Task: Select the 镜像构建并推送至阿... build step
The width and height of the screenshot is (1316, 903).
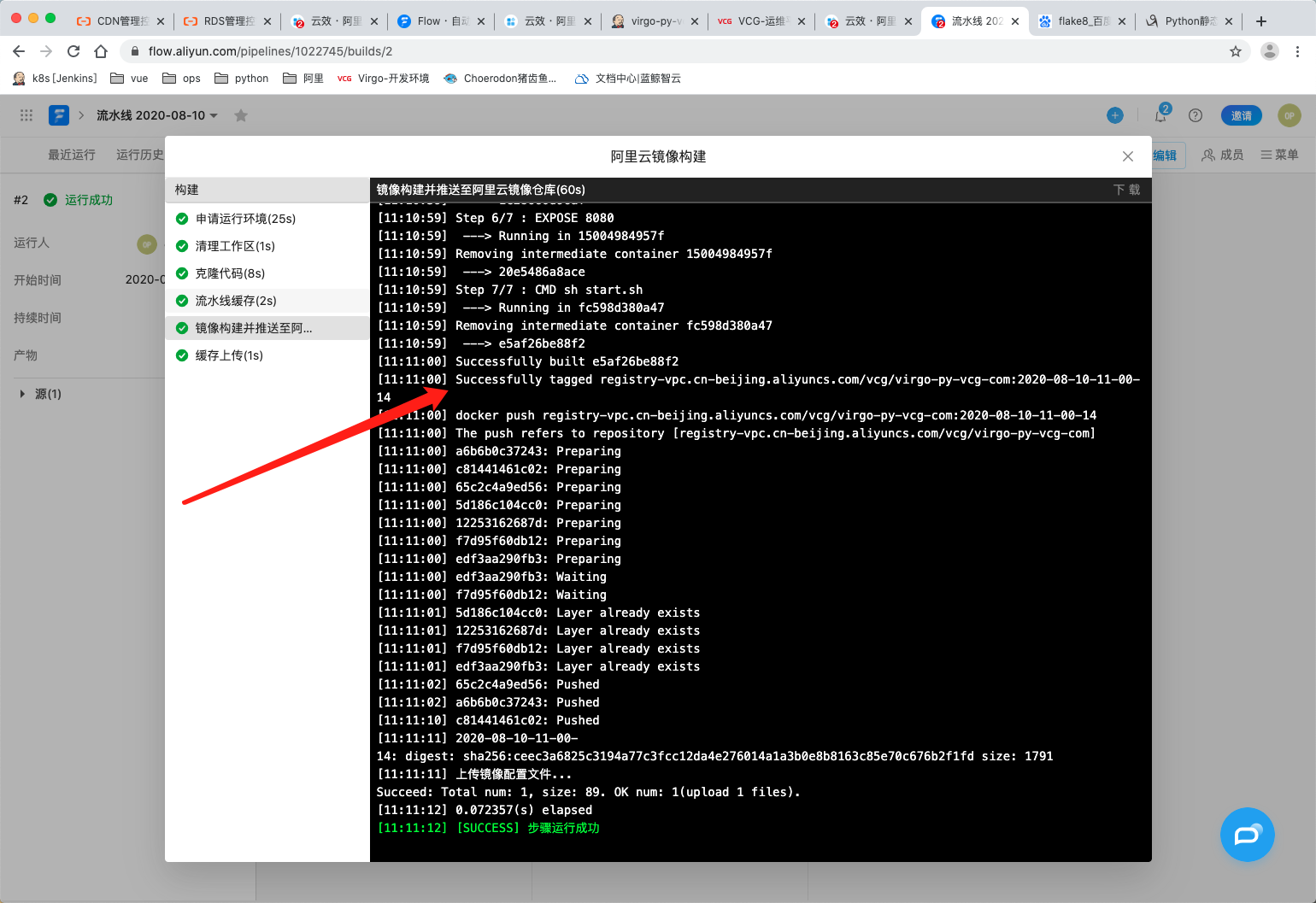Action: [x=267, y=328]
